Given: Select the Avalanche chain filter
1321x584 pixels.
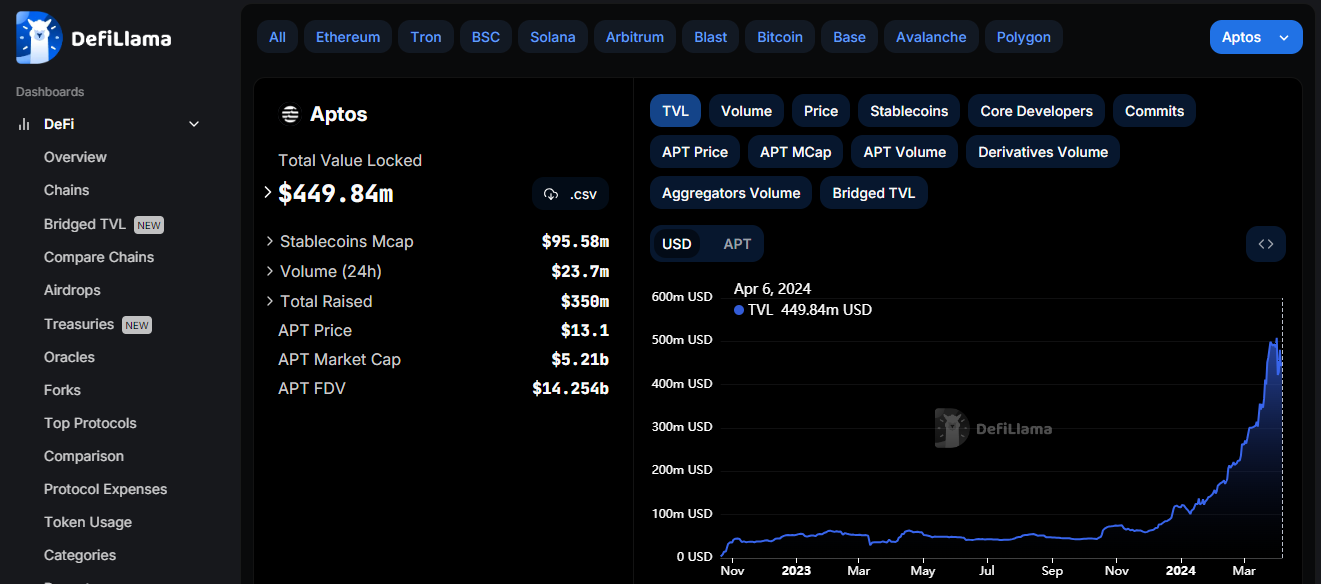Looking at the screenshot, I should pyautogui.click(x=931, y=37).
